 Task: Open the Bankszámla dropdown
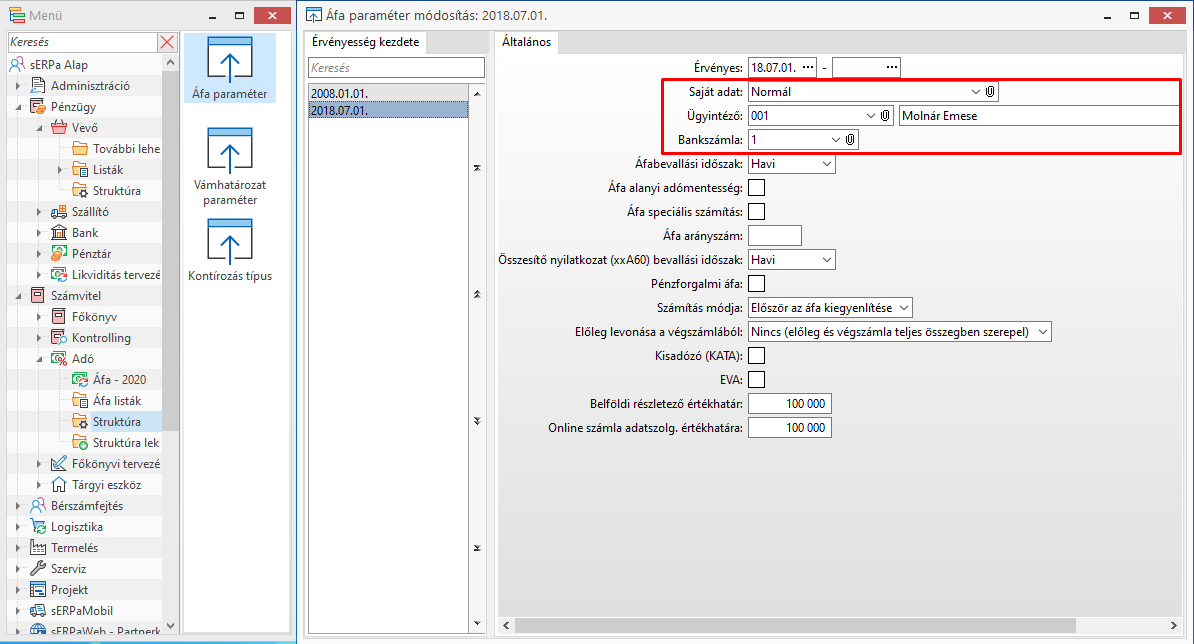(835, 140)
